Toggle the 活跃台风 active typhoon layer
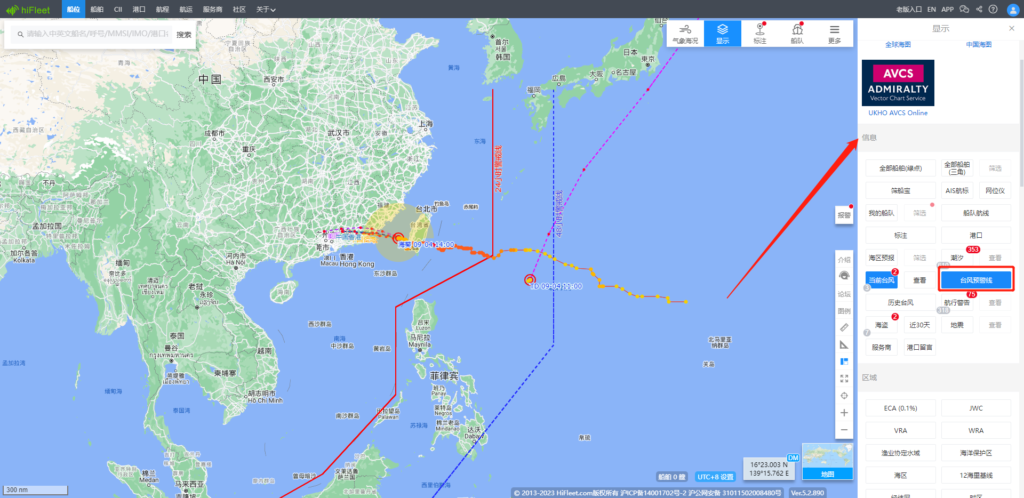1024x498 pixels. pos(882,281)
